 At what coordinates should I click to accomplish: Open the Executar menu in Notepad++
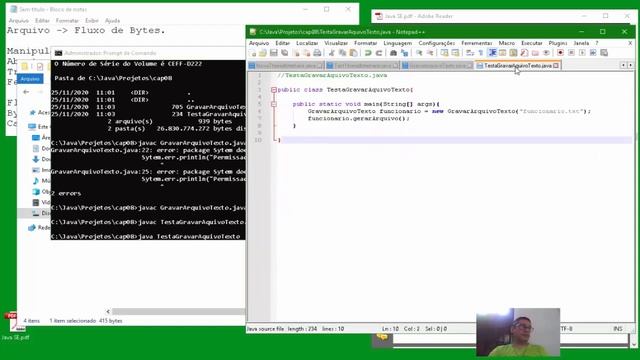click(531, 43)
